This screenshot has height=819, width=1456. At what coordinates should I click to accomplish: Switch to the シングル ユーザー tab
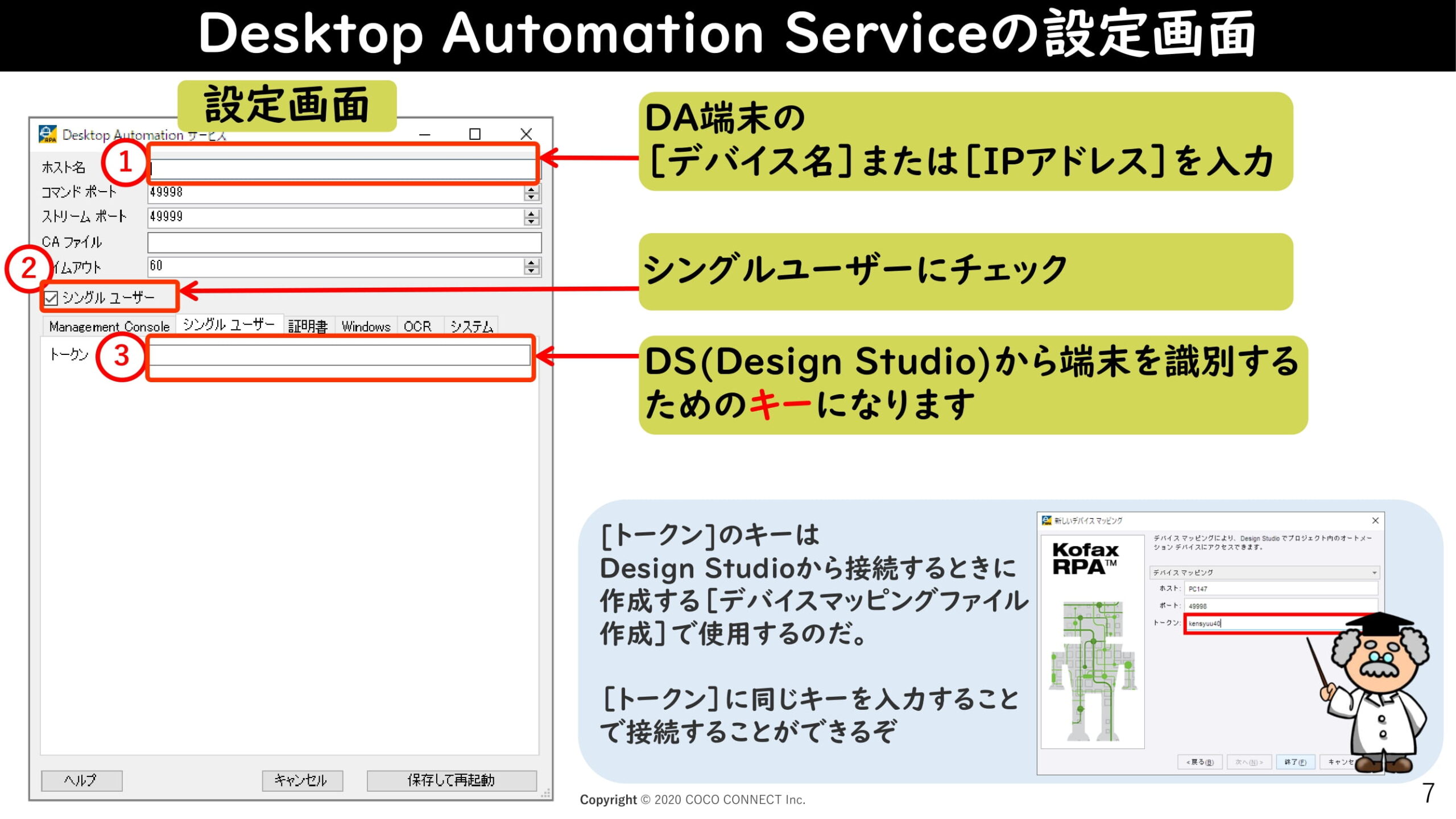tap(229, 324)
